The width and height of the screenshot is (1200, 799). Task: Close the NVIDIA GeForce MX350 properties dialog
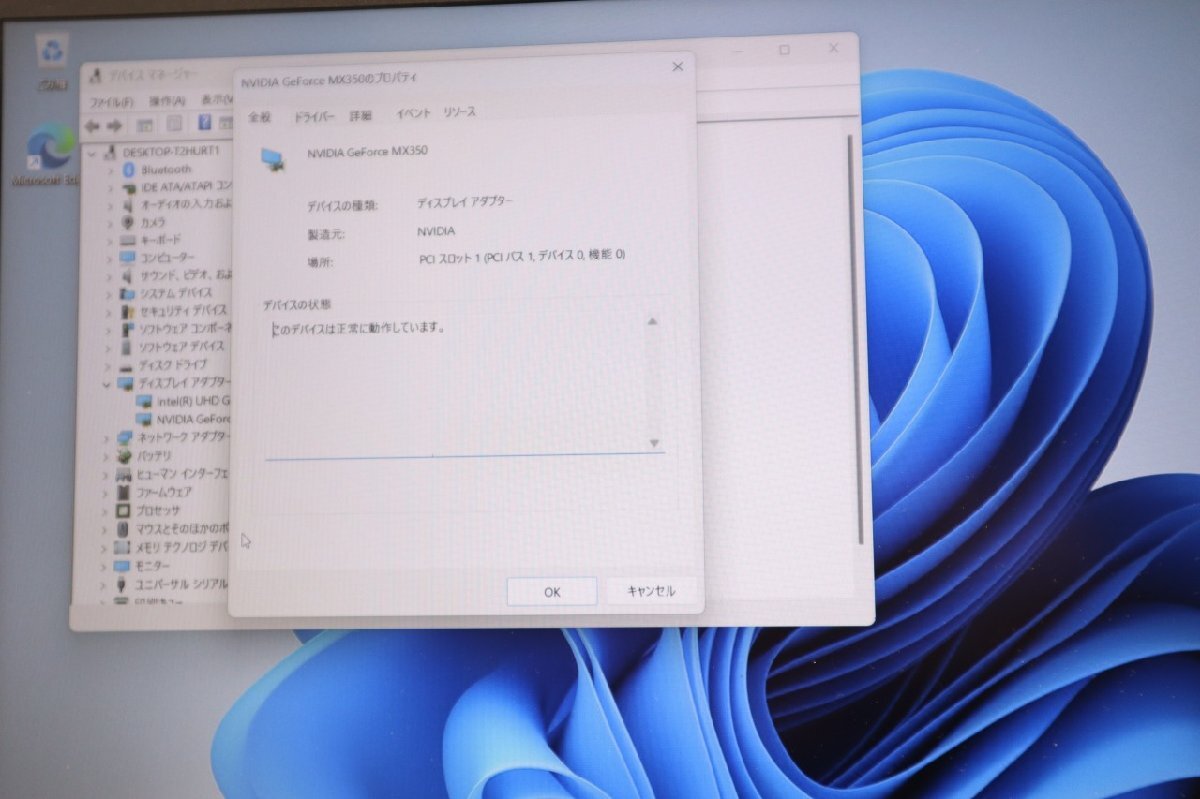click(677, 66)
